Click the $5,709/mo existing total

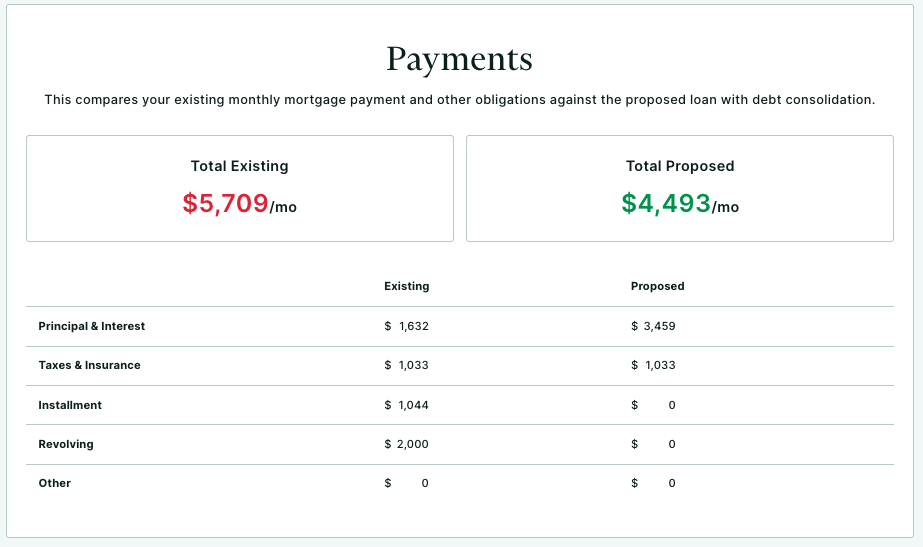pyautogui.click(x=240, y=204)
